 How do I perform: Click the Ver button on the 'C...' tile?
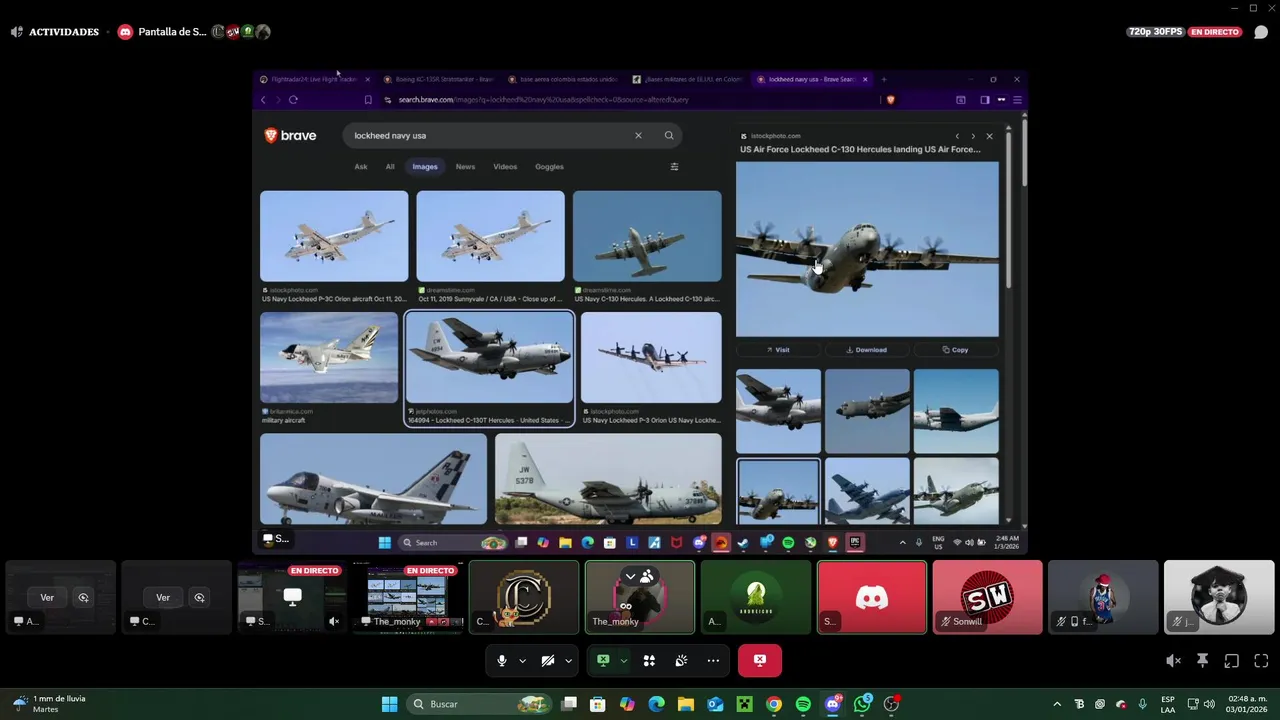(163, 598)
